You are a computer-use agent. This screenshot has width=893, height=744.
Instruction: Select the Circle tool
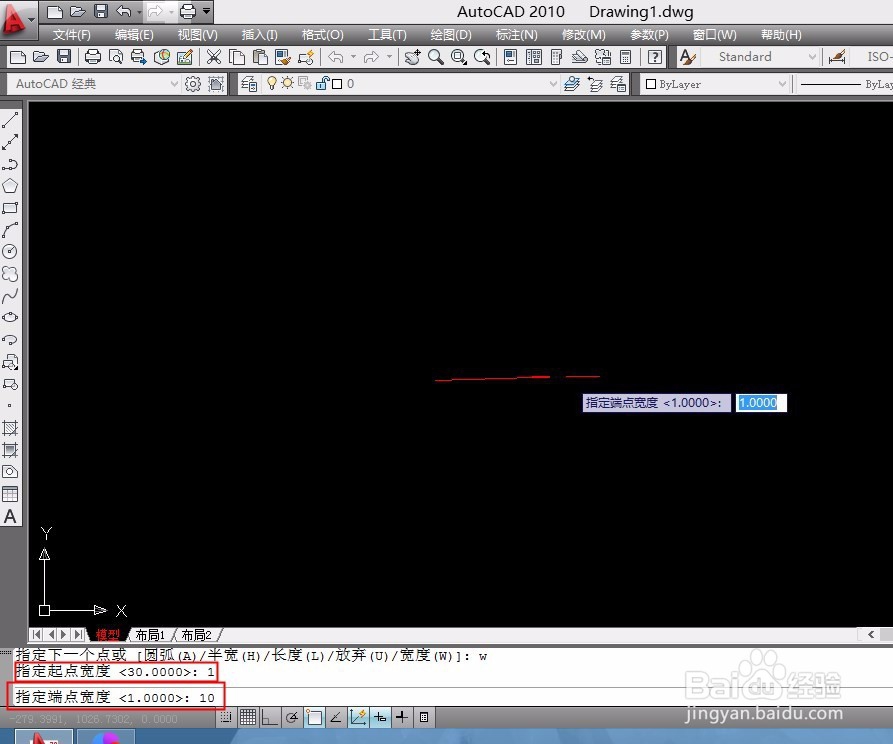[10, 251]
